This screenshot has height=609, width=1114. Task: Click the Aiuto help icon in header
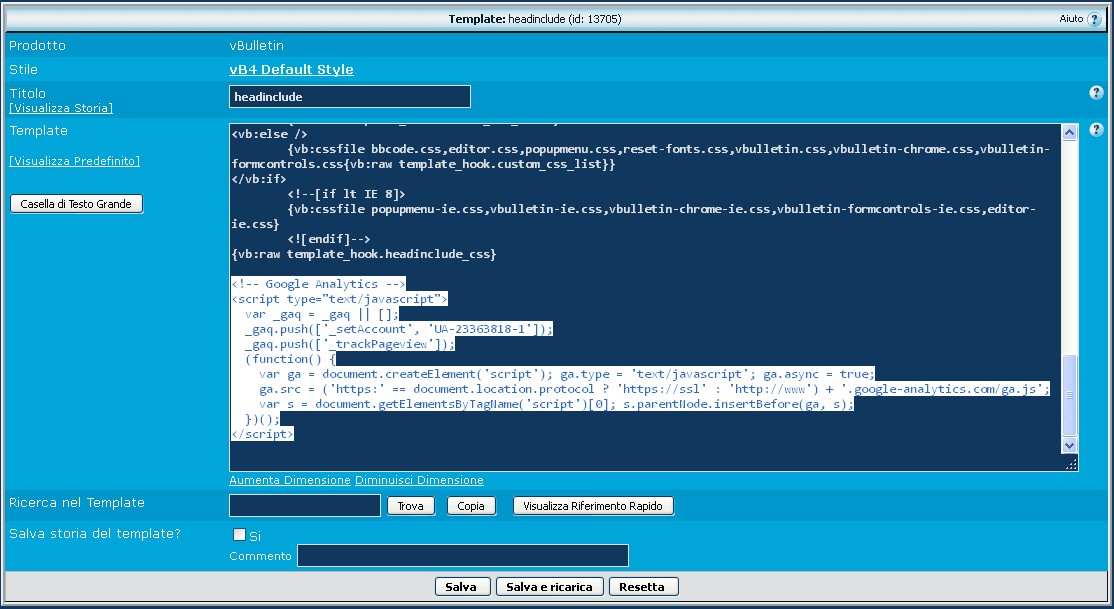[1093, 19]
